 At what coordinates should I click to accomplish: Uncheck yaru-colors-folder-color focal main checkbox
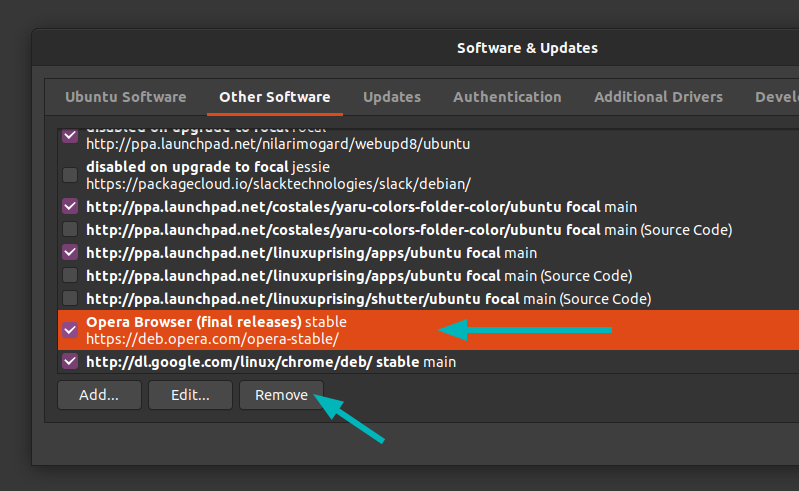coord(70,206)
